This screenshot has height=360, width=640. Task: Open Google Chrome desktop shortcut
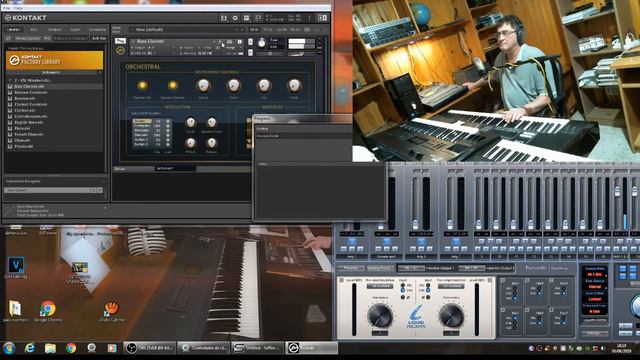point(48,311)
